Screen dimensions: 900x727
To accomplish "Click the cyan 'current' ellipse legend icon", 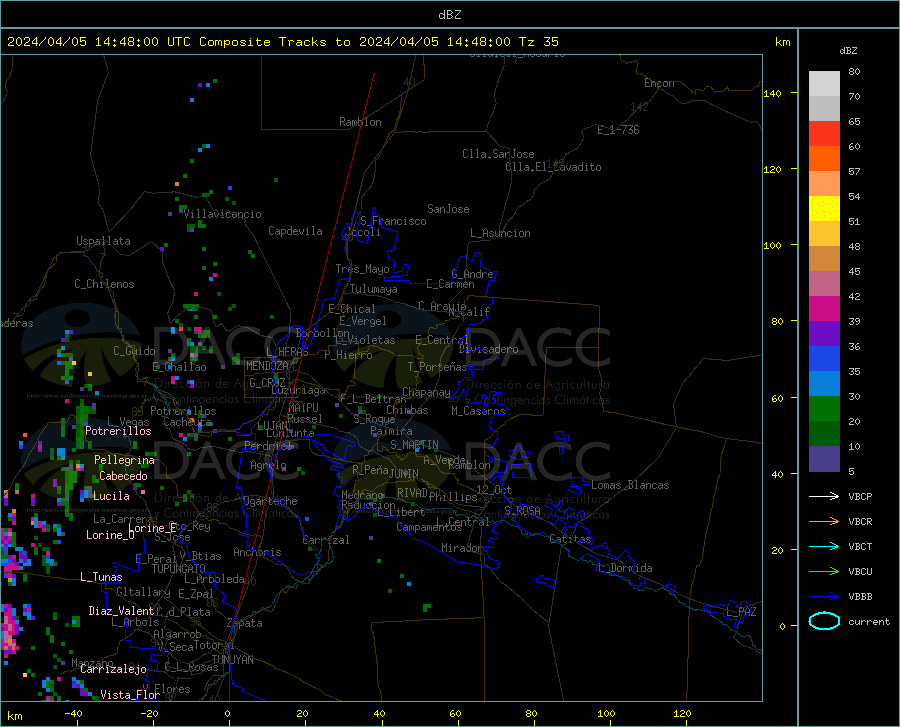I will [824, 621].
